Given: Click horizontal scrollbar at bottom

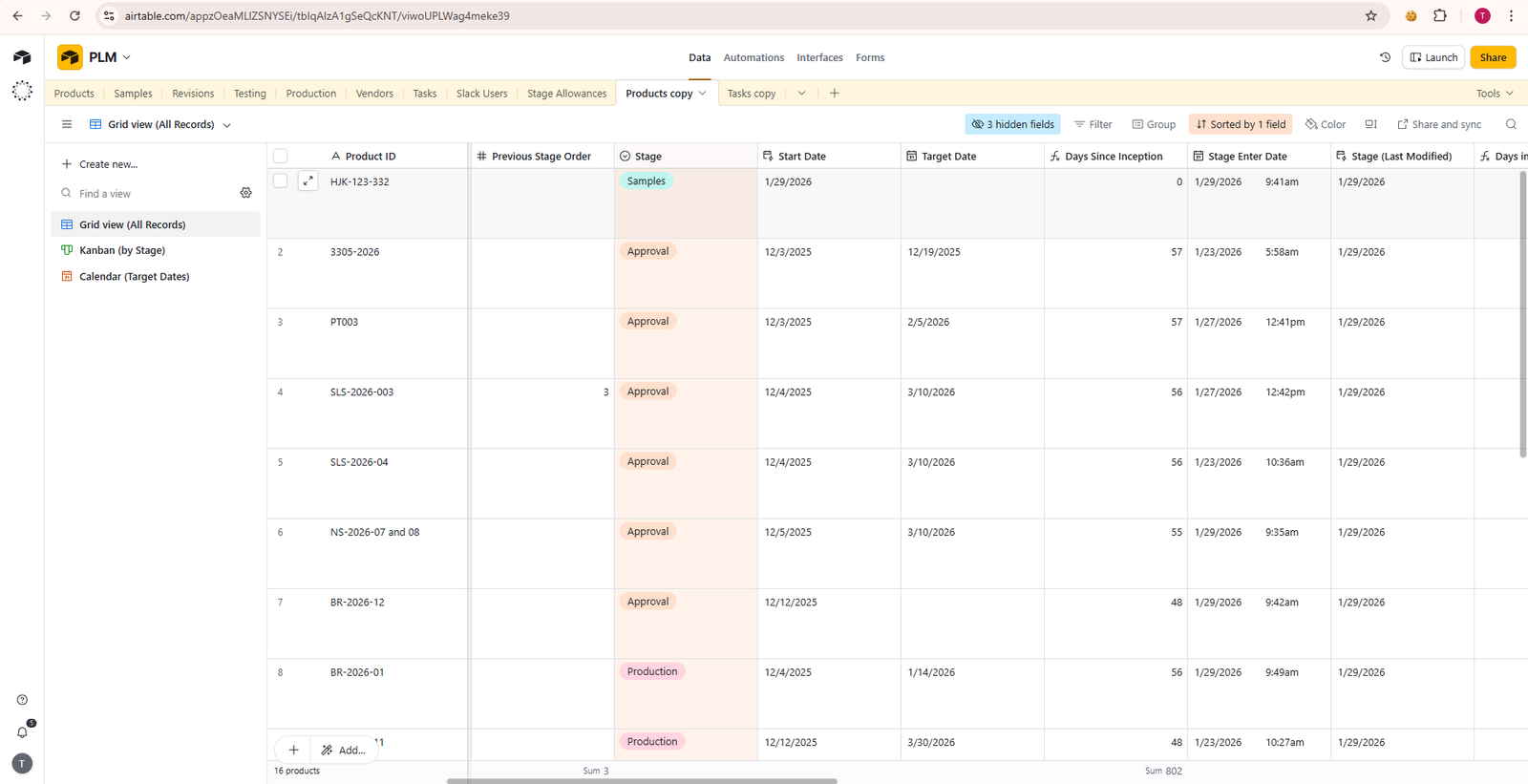Looking at the screenshot, I should click(642, 781).
